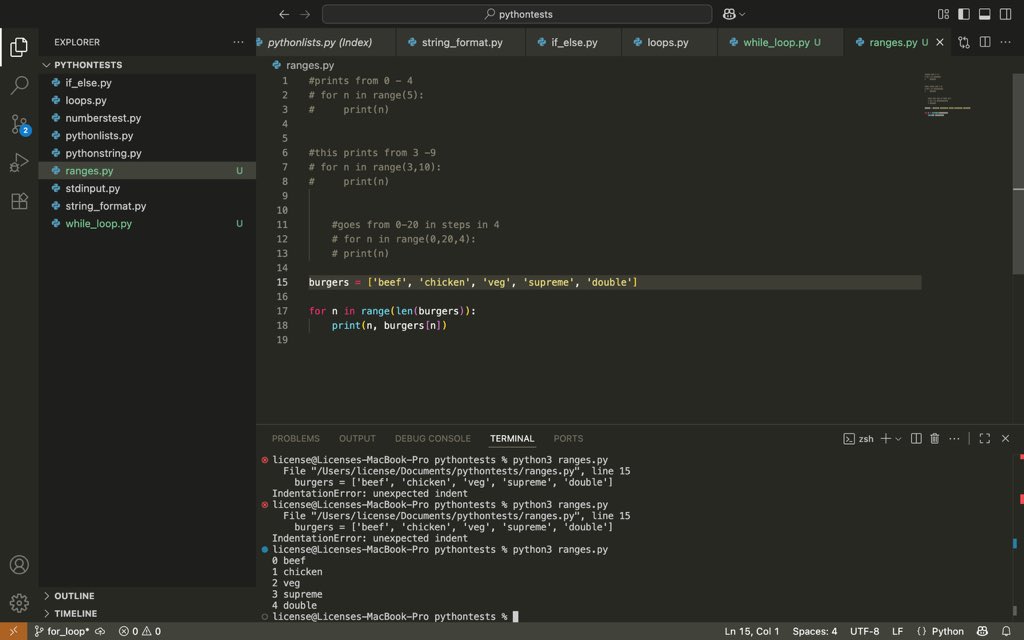Change indentation via Spaces: 4
The image size is (1024, 640).
814,631
